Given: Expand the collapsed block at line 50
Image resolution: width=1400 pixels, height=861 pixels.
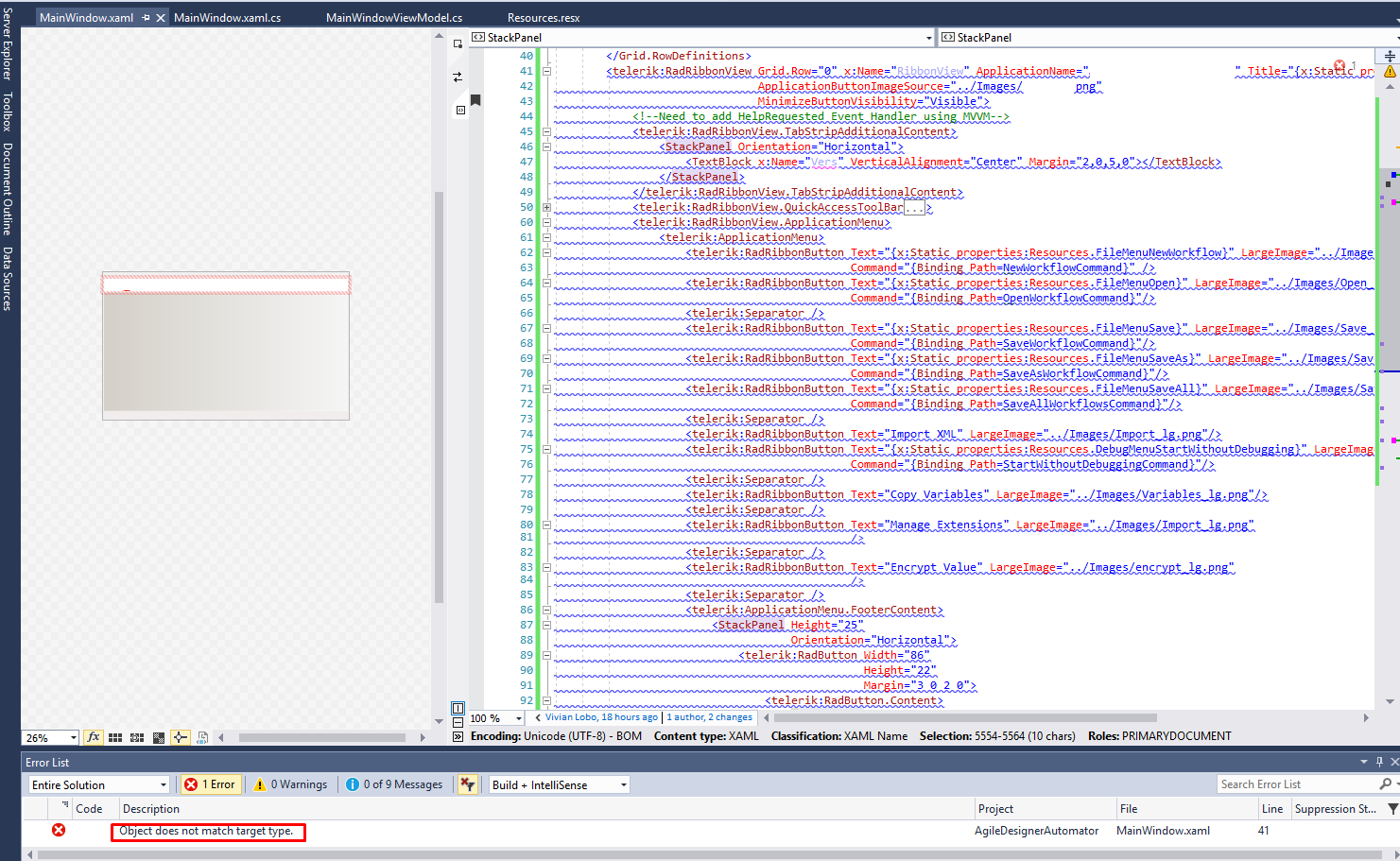Looking at the screenshot, I should click(x=546, y=207).
